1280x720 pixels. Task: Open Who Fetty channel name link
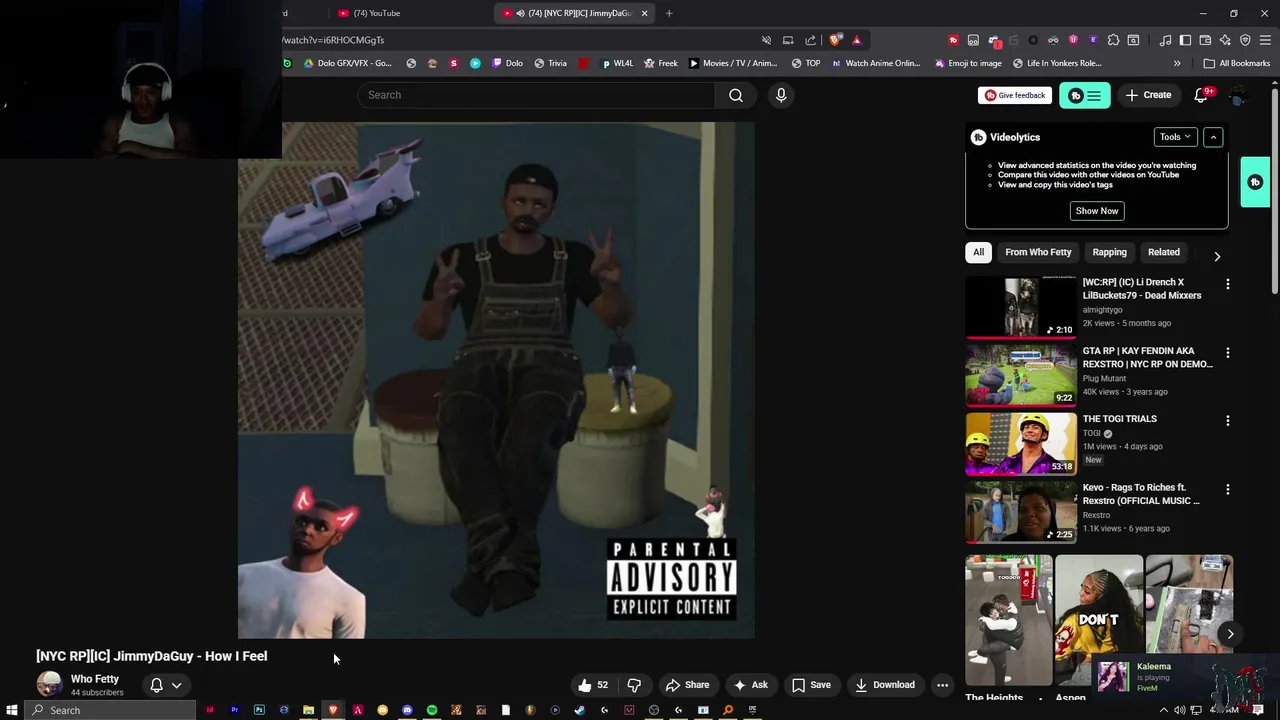coord(95,679)
